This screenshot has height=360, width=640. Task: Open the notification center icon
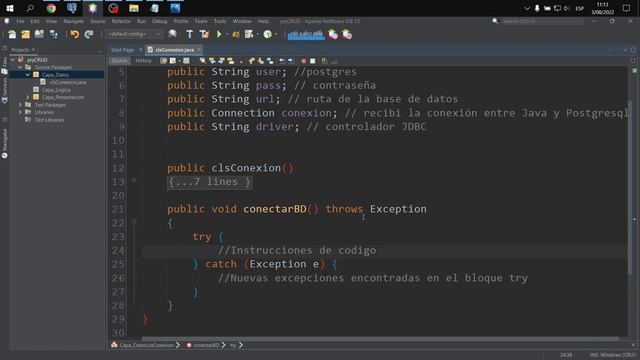point(626,8)
